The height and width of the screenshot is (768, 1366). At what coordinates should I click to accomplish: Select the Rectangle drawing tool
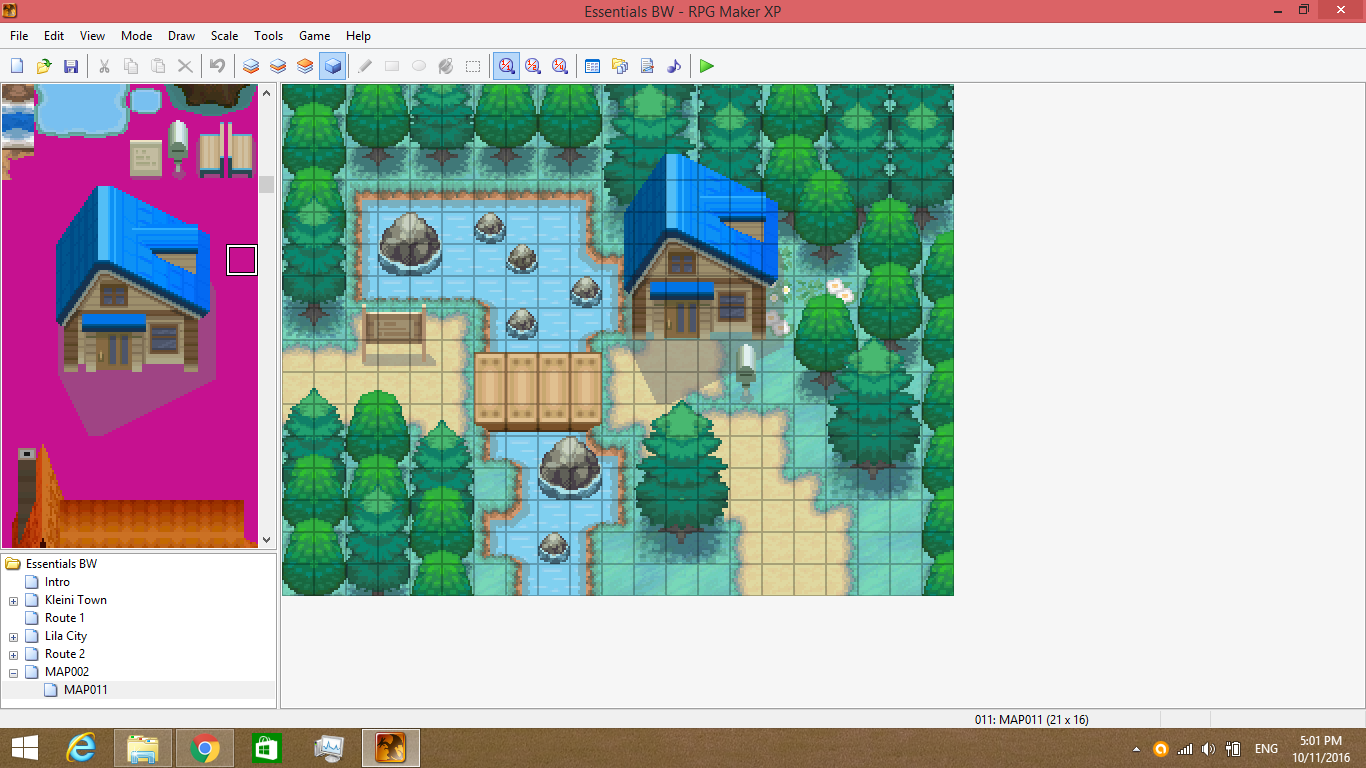pos(392,66)
